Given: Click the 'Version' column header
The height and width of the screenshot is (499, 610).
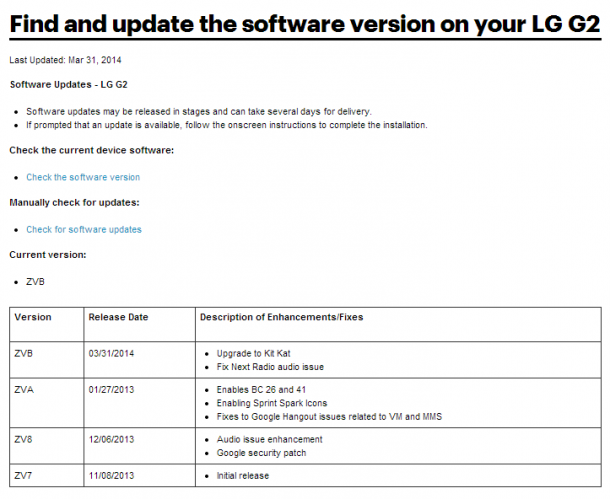Looking at the screenshot, I should 33,317.
